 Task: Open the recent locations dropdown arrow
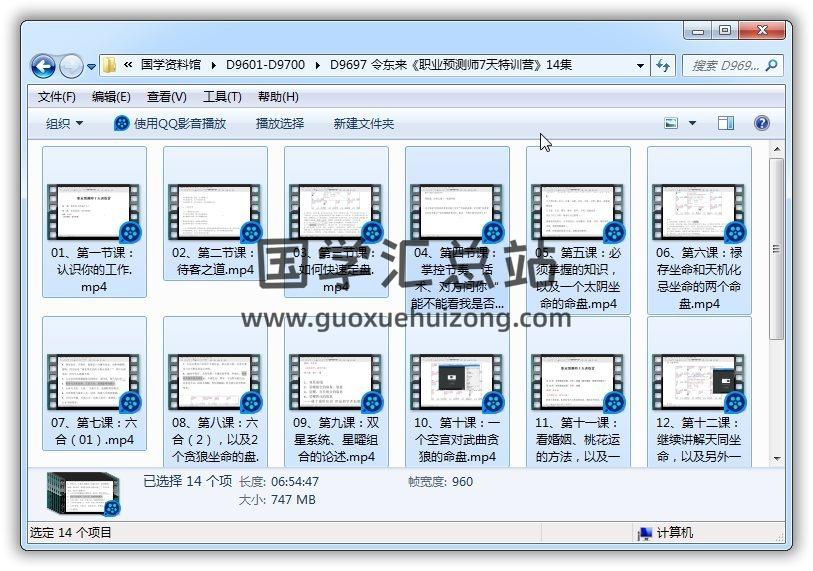click(91, 66)
